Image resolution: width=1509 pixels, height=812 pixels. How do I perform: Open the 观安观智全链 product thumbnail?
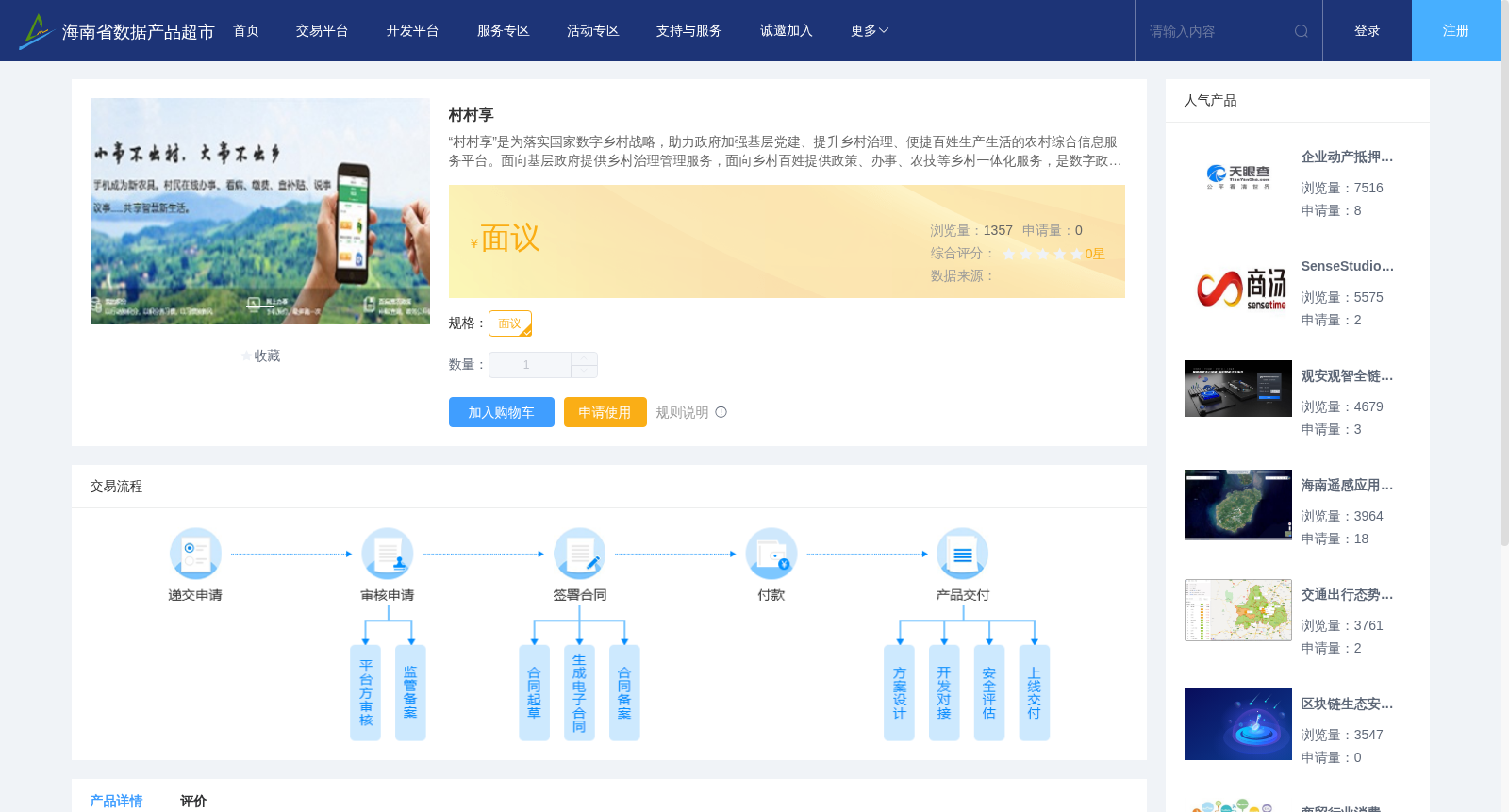[x=1238, y=389]
